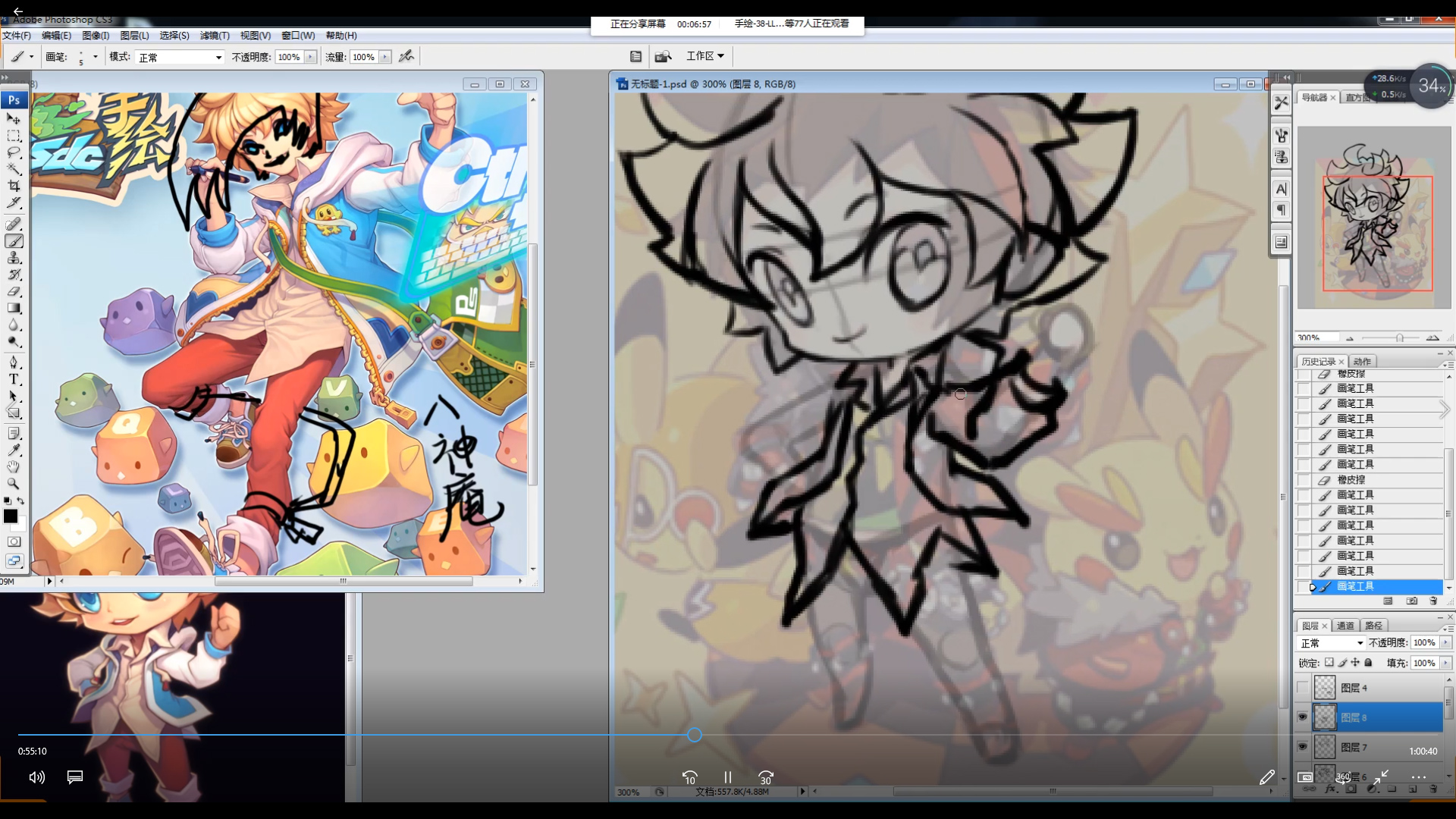Open layer blend mode 正常 dropdown

[1332, 643]
